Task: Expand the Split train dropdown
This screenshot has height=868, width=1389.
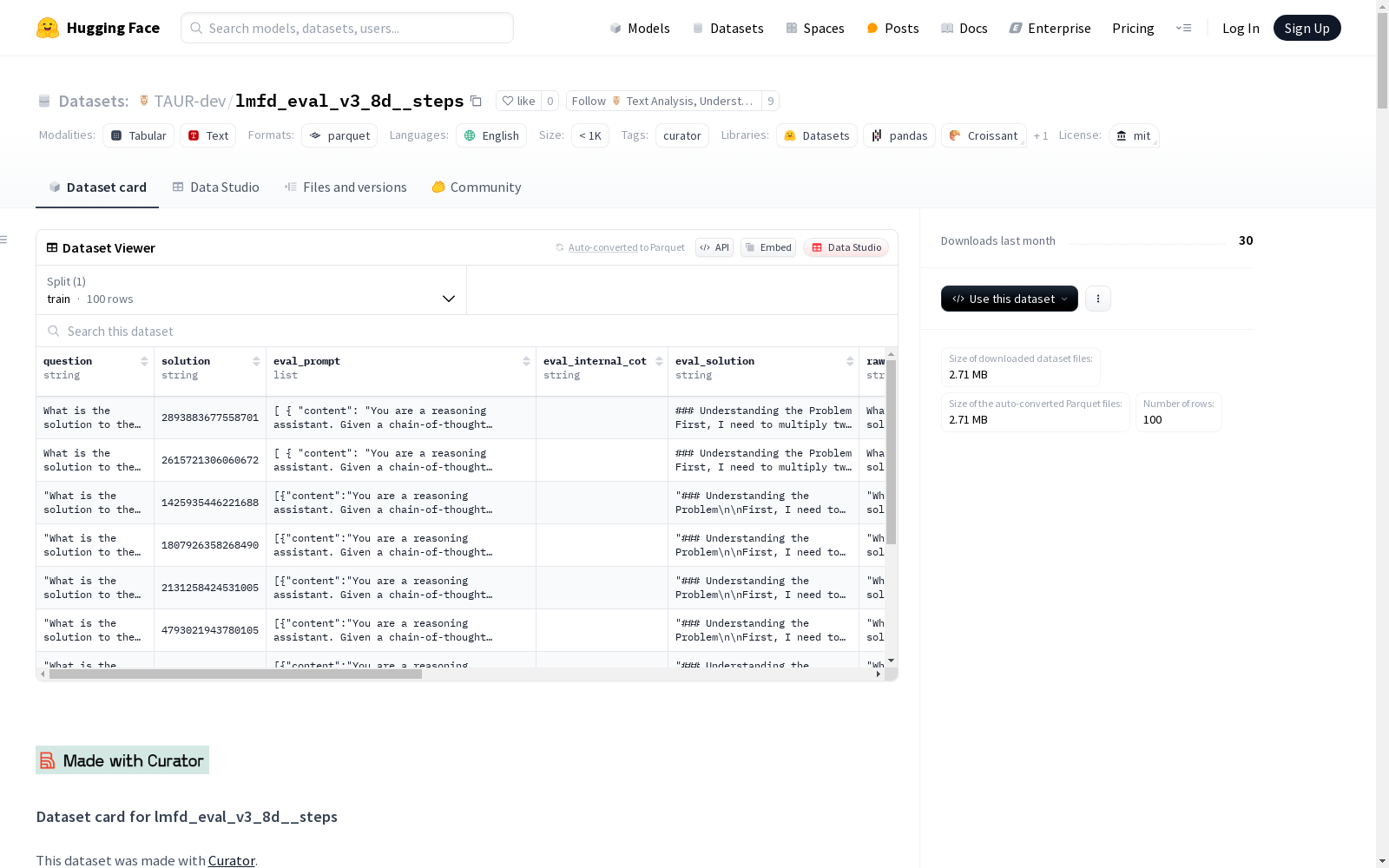Action: (252, 290)
